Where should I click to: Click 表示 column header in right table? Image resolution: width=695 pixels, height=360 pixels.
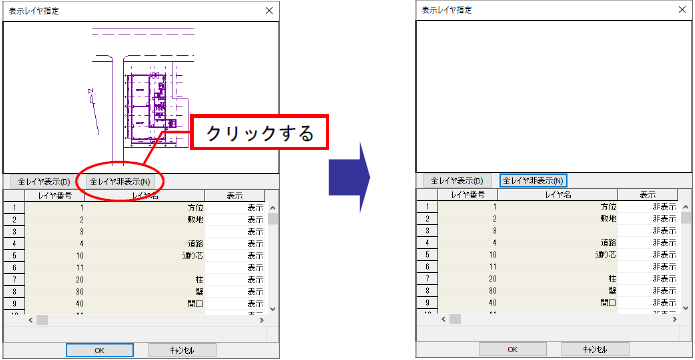[648, 195]
